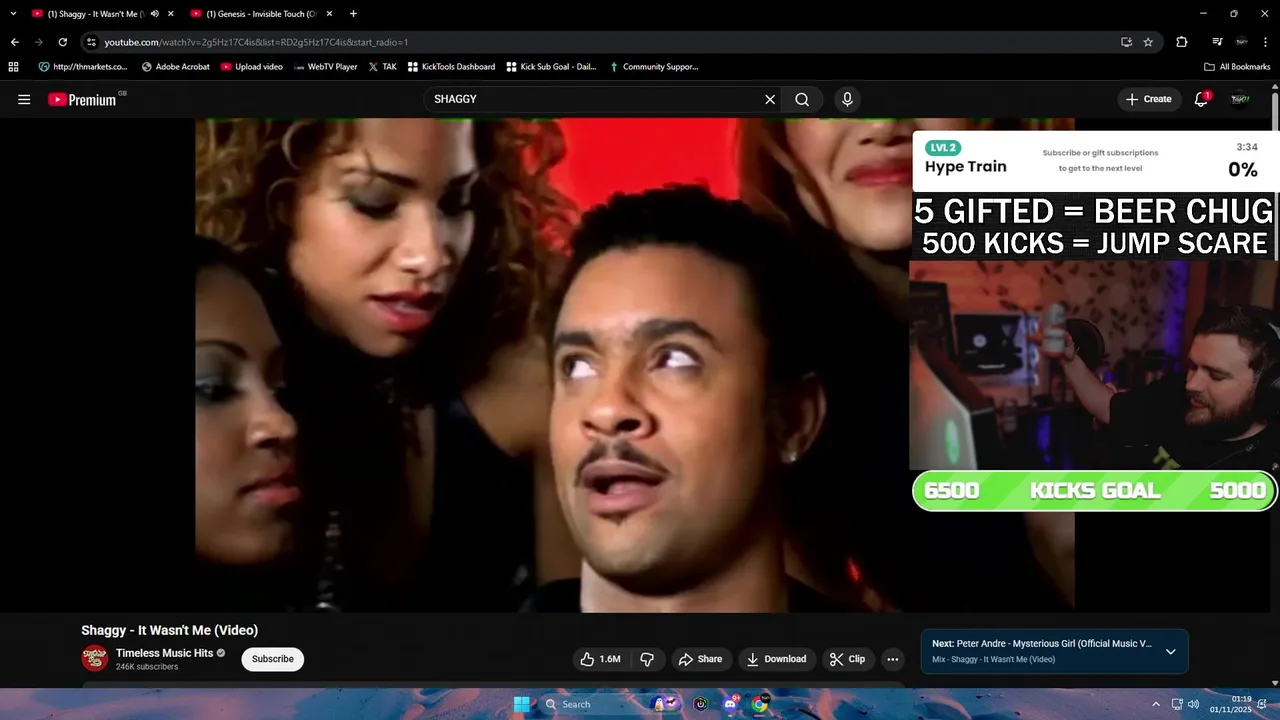The width and height of the screenshot is (1280, 720).
Task: Close the Genesis - Invisible Touch tab
Action: (327, 14)
